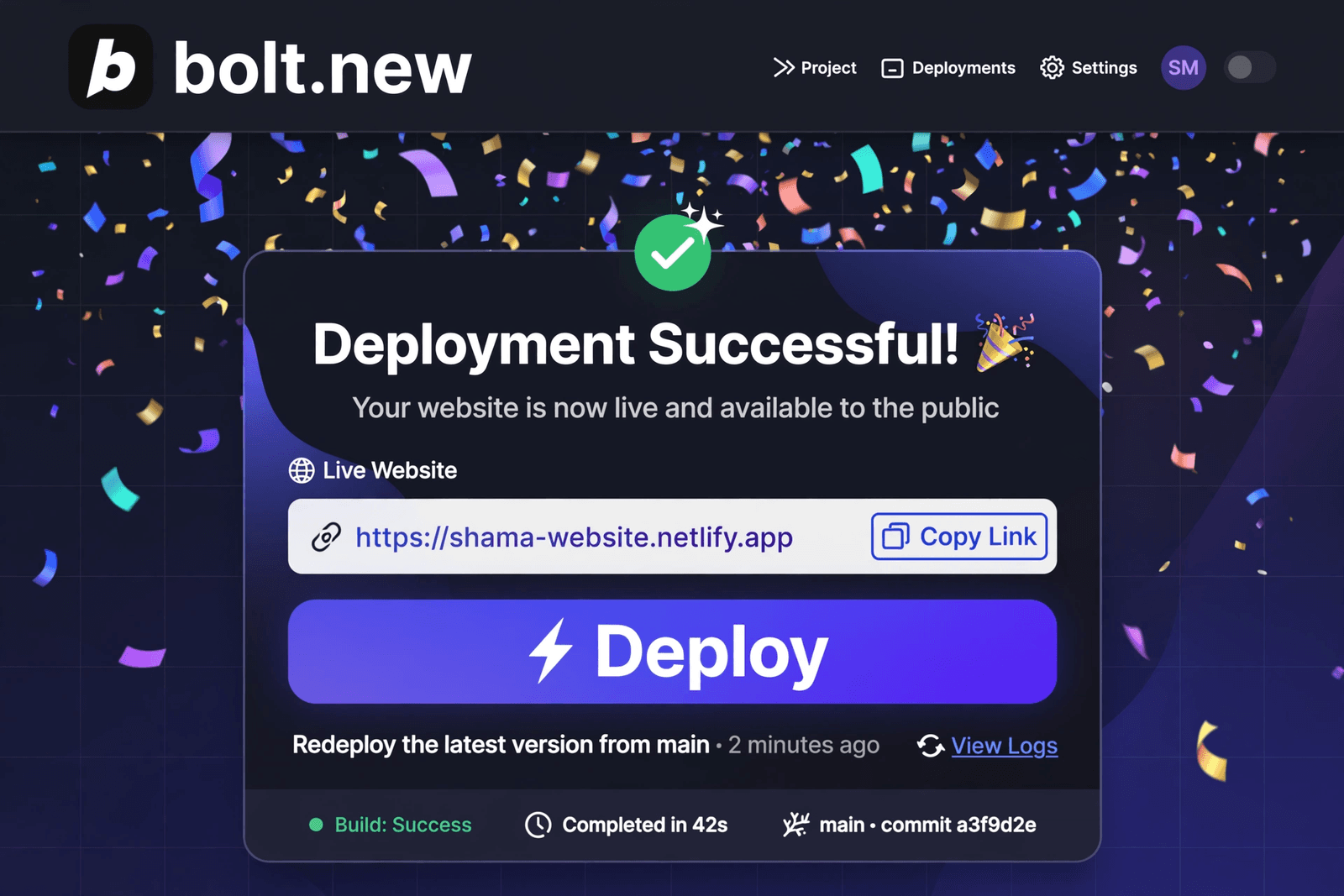Open the Project menu item
This screenshot has height=896, width=1344.
(x=815, y=68)
